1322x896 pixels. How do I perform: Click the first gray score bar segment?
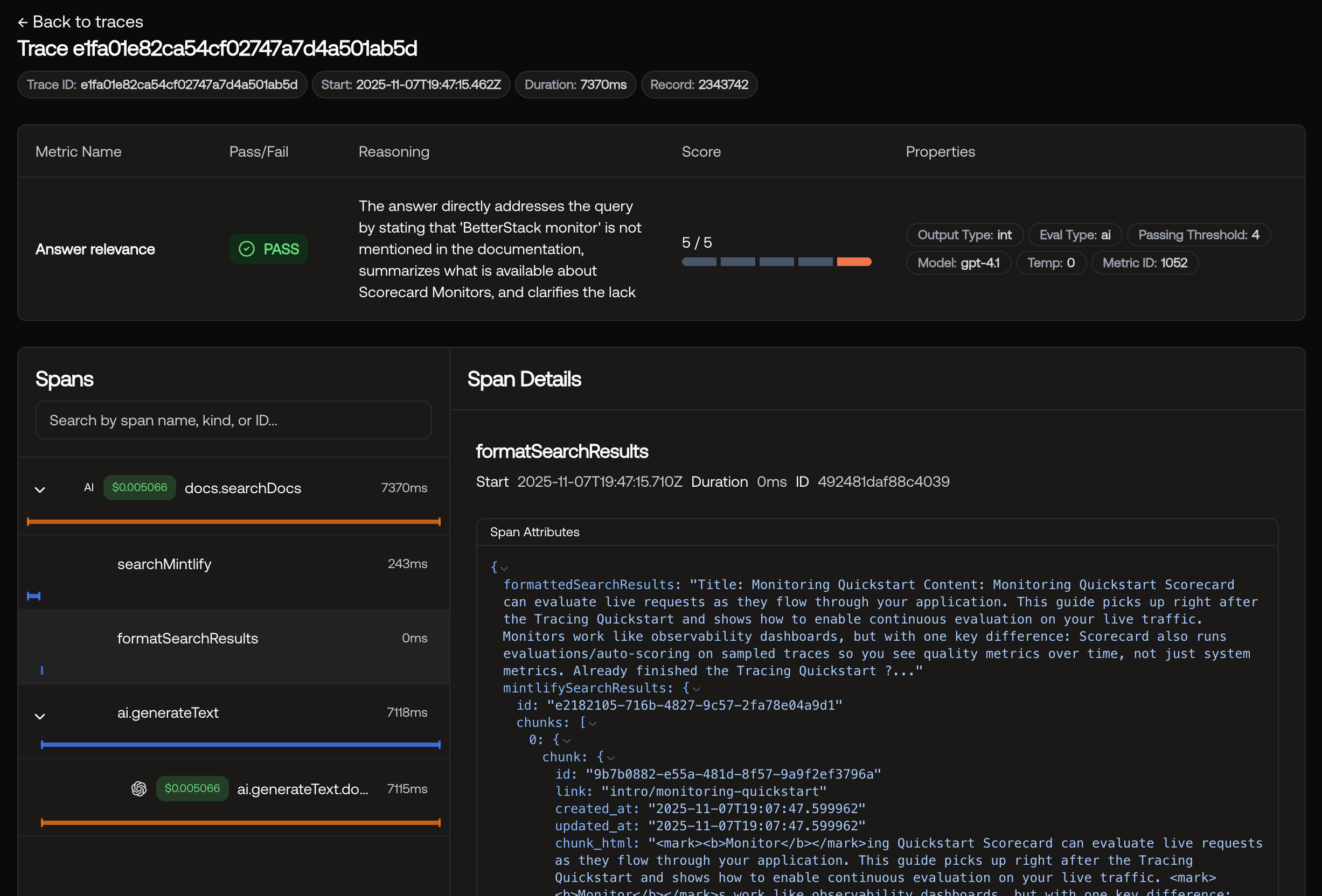[x=699, y=262]
